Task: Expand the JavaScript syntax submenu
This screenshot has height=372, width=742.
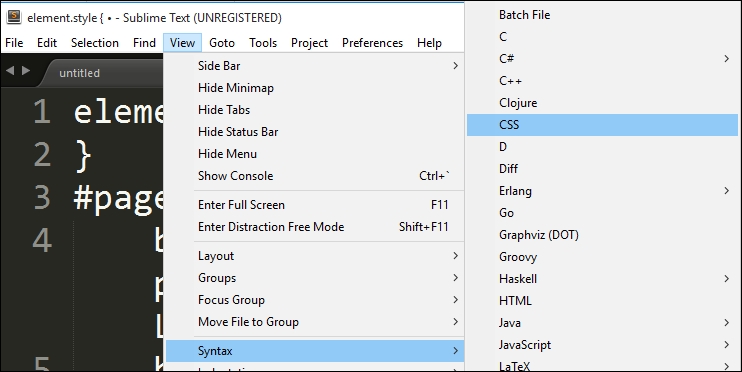Action: click(602, 345)
